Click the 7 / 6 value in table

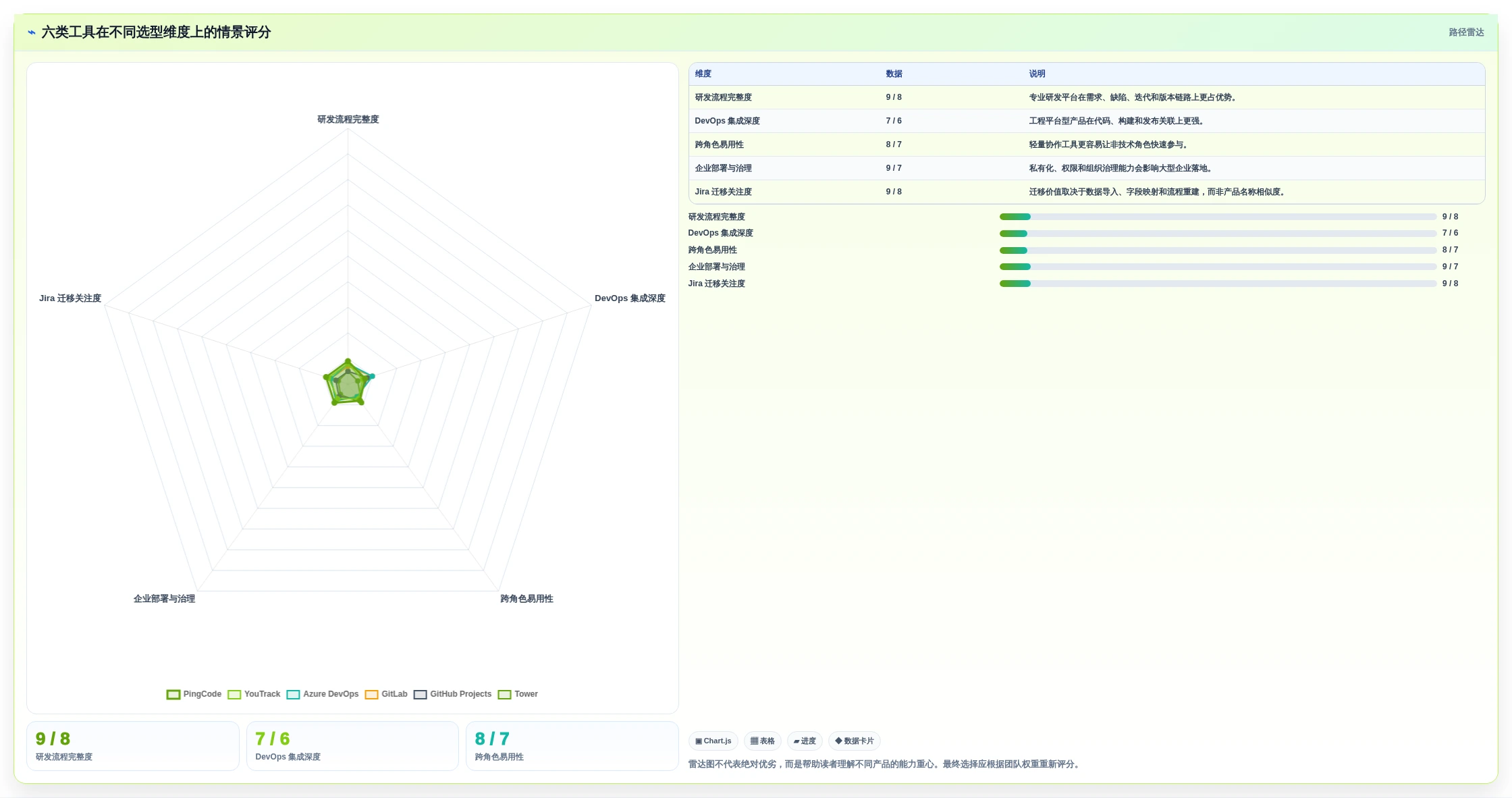(894, 121)
